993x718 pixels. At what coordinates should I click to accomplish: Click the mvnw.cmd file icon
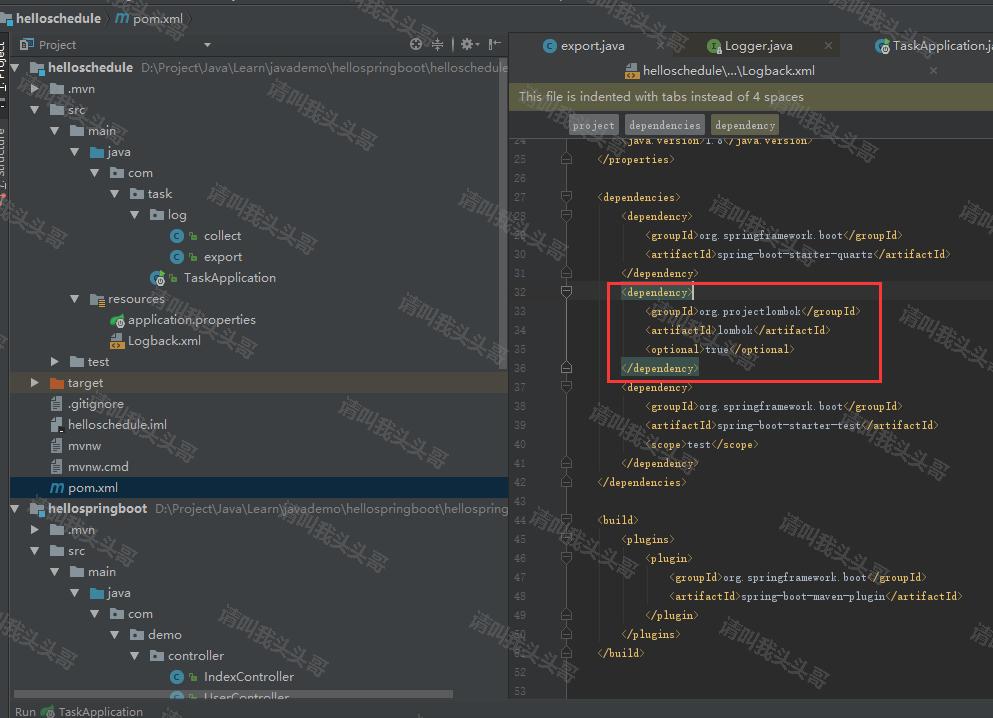[x=57, y=467]
